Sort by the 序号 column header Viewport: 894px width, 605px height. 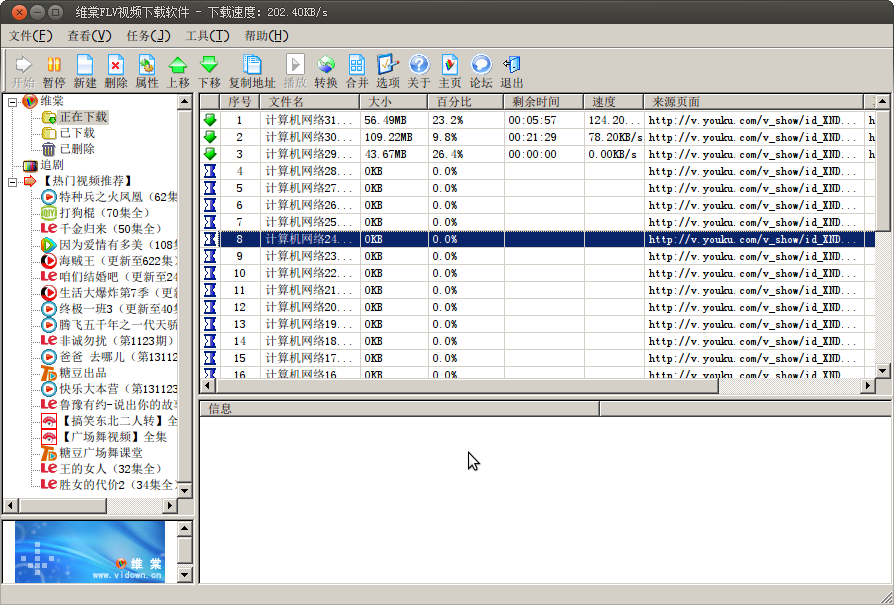tap(239, 102)
